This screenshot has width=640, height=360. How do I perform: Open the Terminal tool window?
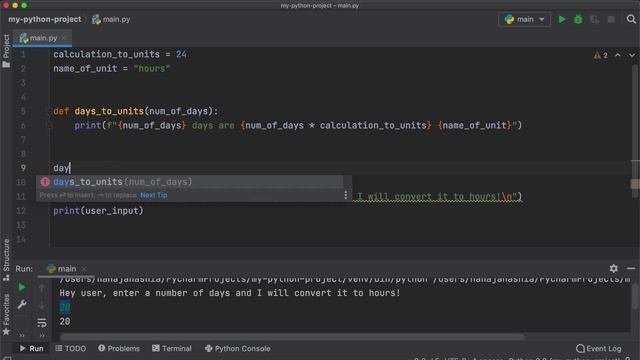click(172, 349)
